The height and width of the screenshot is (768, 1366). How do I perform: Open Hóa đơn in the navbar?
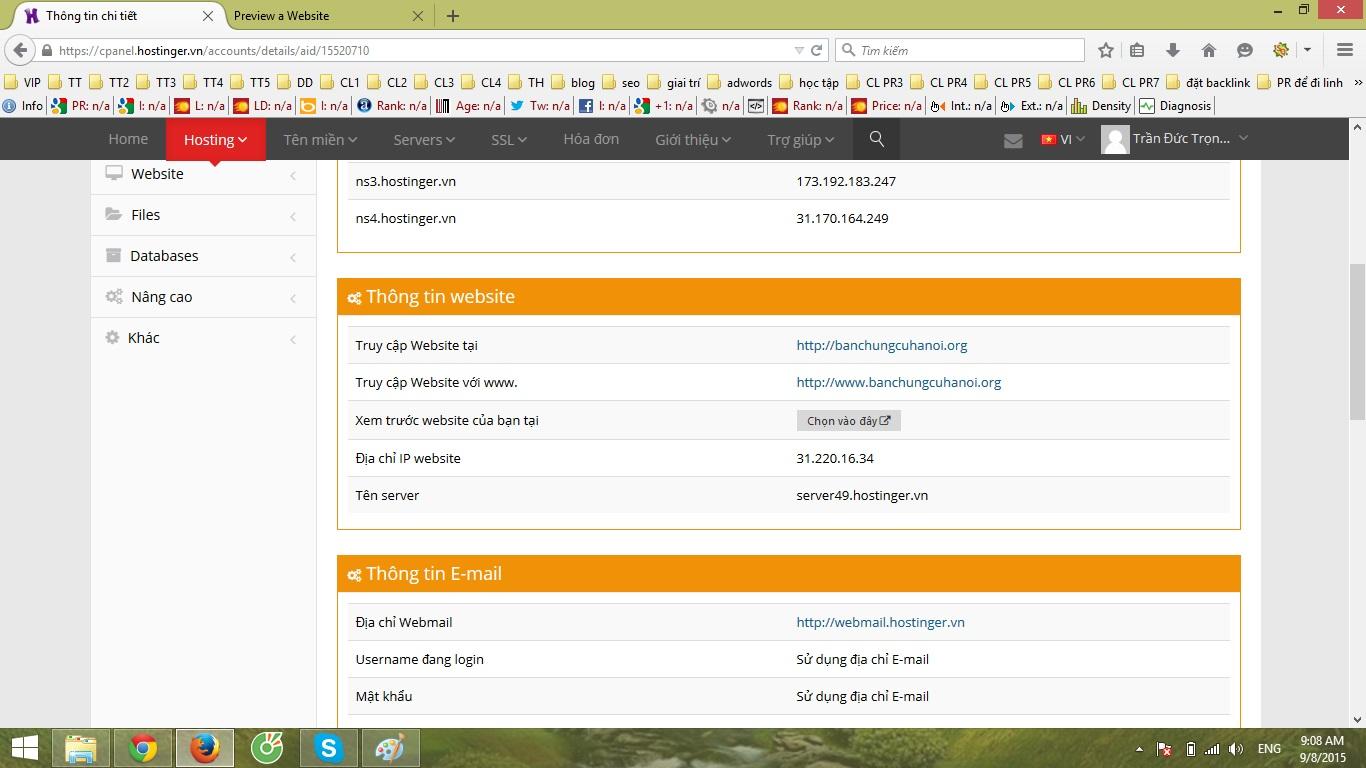tap(591, 139)
